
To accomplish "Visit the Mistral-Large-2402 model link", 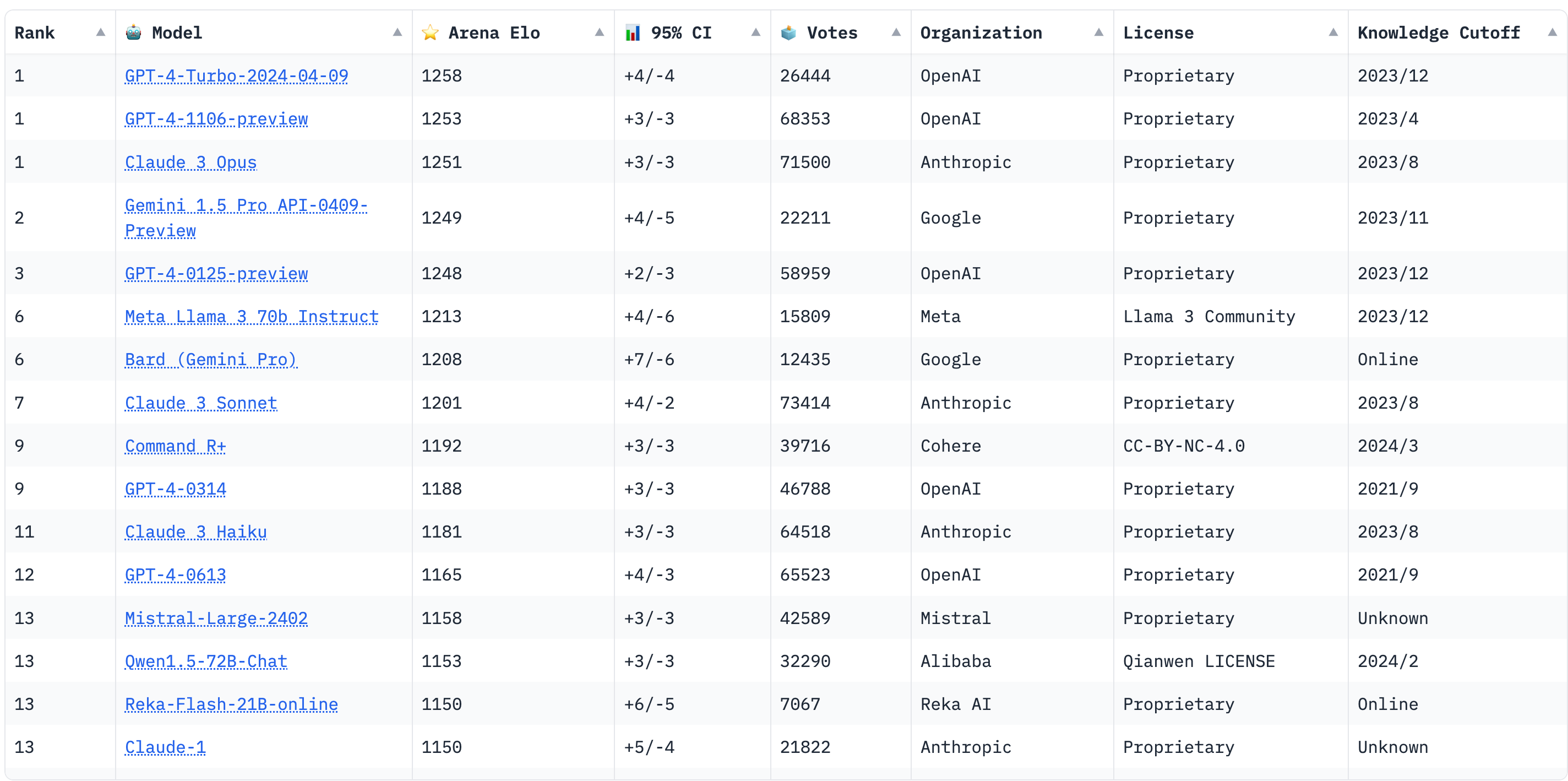I will click(216, 618).
